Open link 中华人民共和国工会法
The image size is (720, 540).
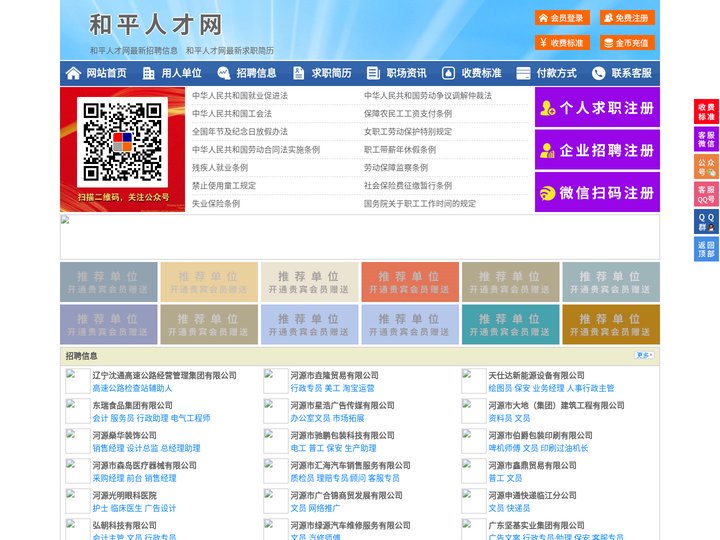232,113
